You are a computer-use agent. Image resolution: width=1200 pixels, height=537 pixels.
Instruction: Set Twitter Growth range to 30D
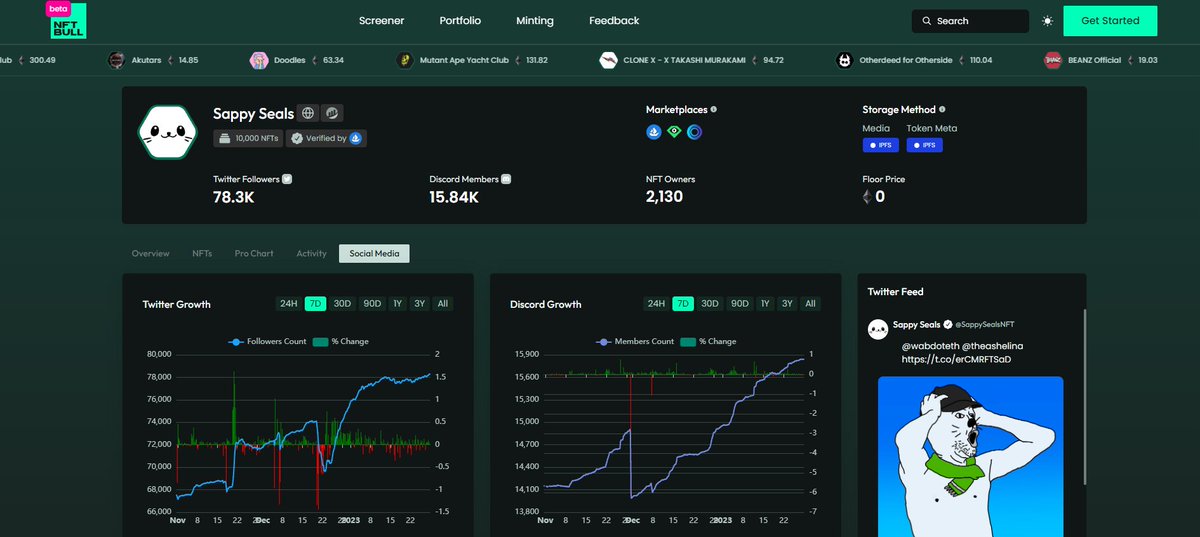click(x=343, y=303)
